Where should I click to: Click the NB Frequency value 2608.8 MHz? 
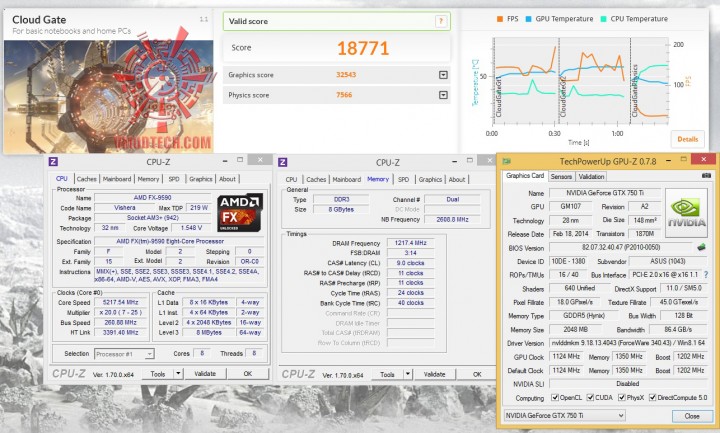[x=452, y=219]
